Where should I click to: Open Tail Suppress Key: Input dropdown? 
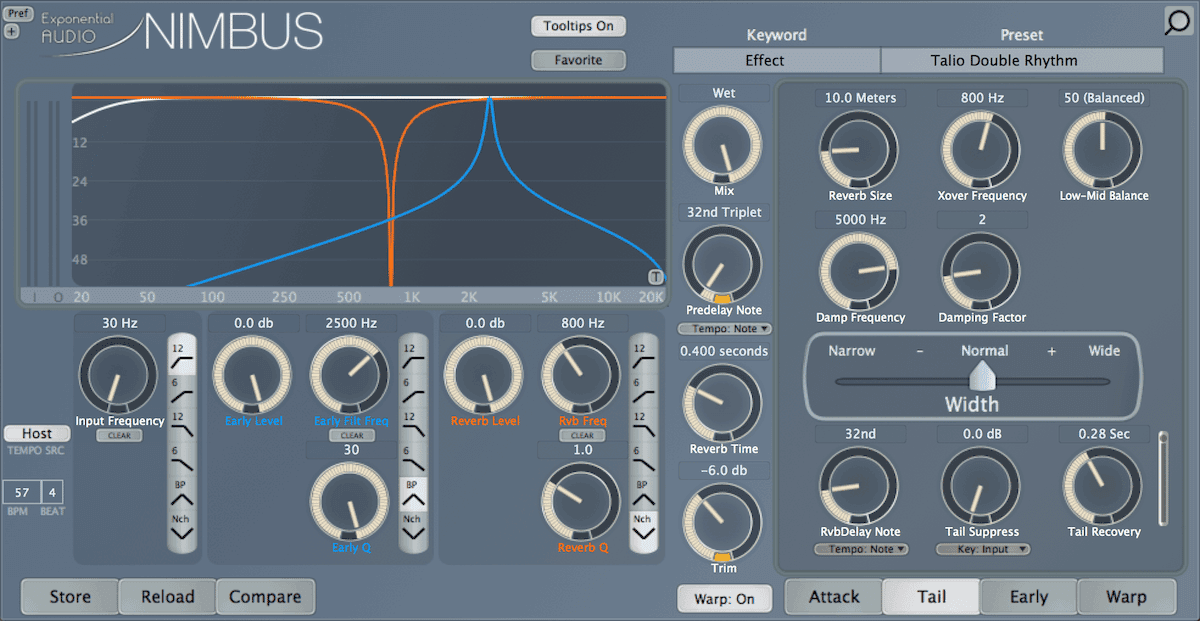983,549
